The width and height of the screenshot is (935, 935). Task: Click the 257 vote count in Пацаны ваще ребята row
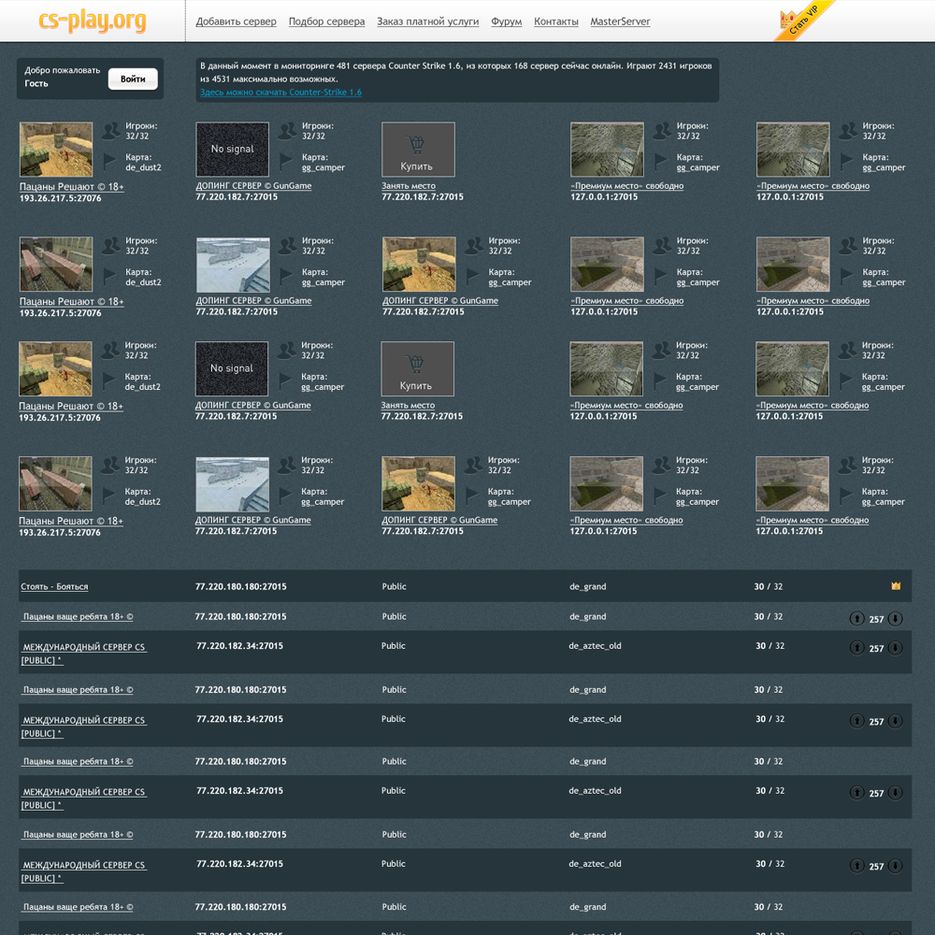click(876, 620)
